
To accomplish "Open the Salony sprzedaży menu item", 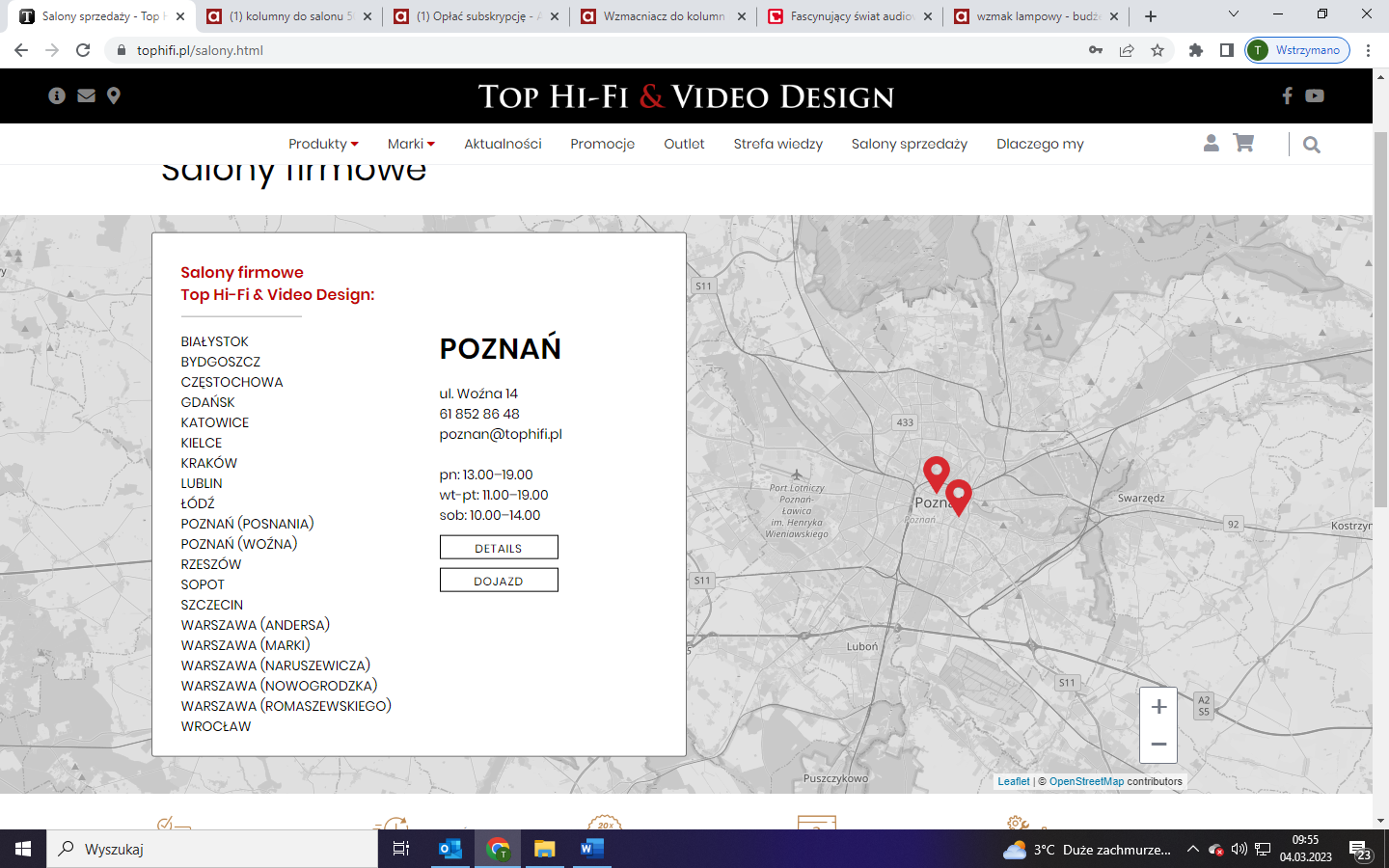I will [x=909, y=144].
